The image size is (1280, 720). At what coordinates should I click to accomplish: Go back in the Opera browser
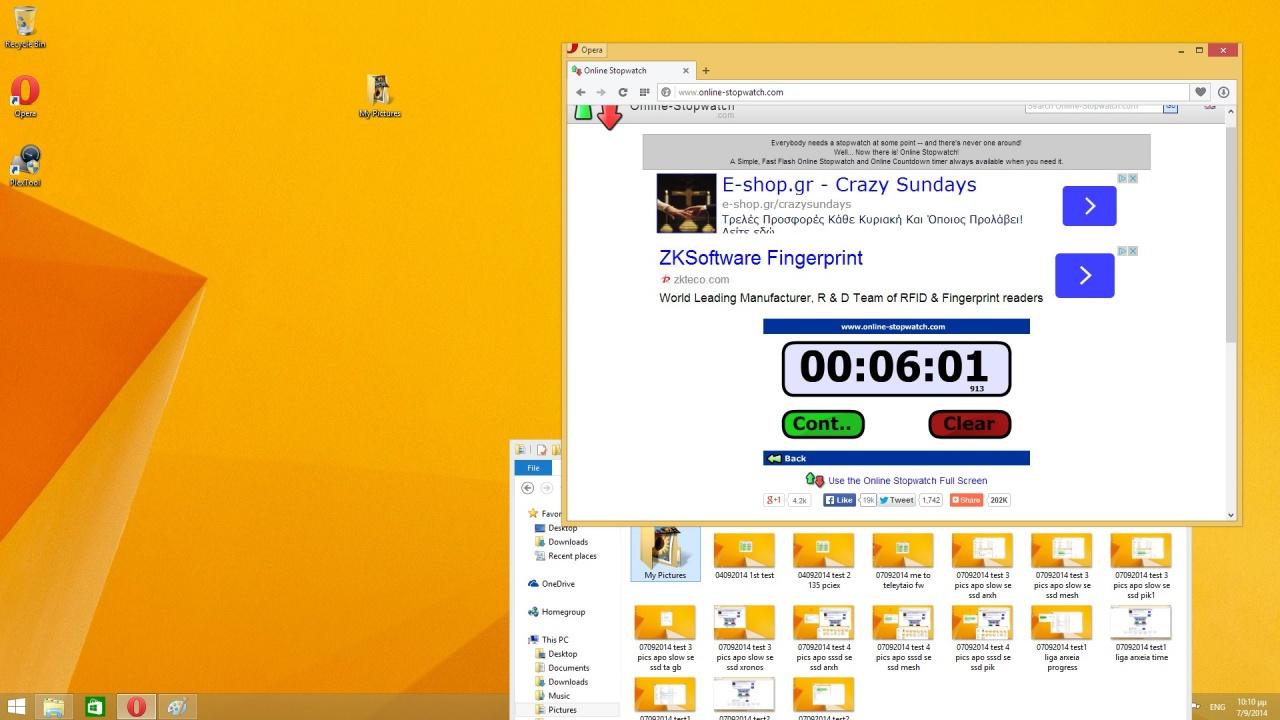[581, 92]
